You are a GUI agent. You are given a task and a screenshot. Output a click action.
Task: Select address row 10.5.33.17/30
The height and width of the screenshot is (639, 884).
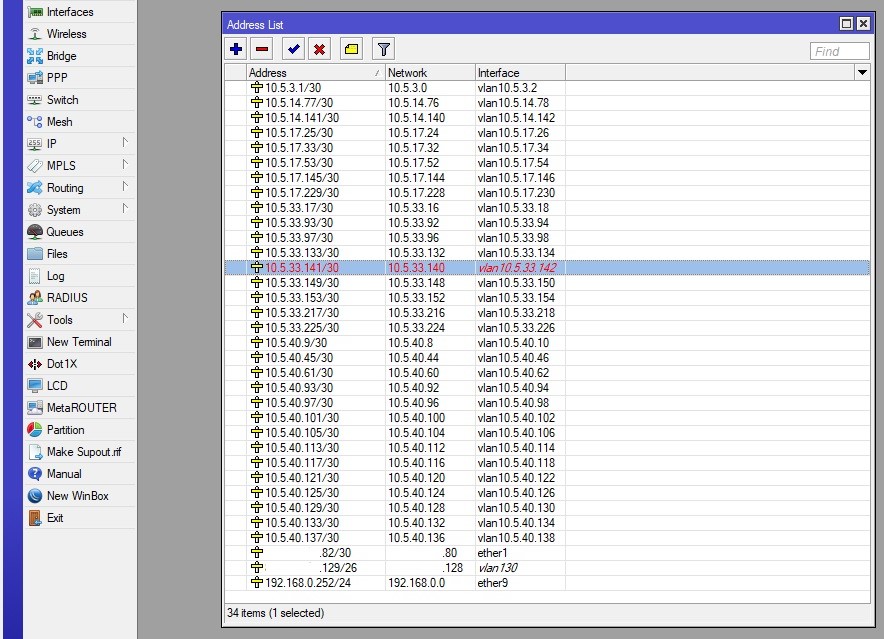547,208
